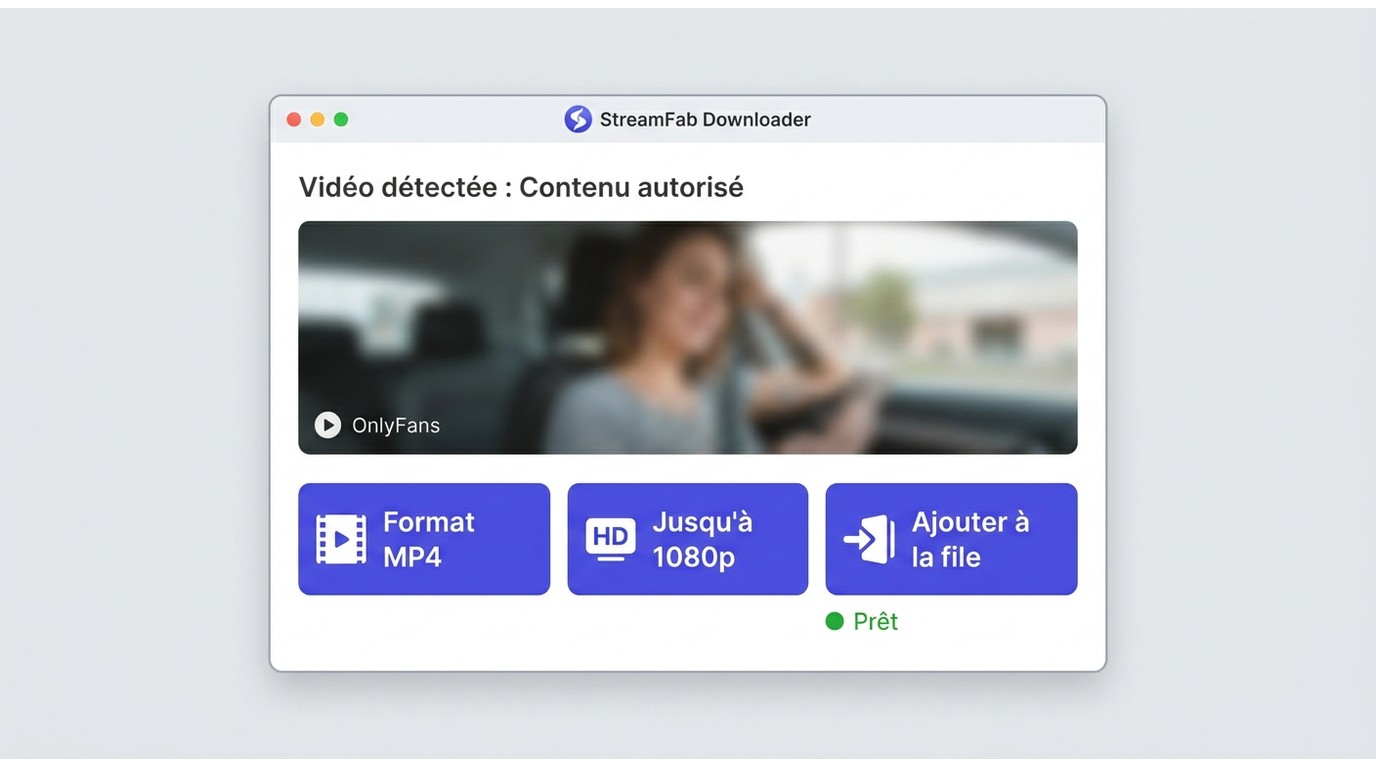This screenshot has height=768, width=1376.
Task: Click the Prêt status text
Action: pyautogui.click(x=876, y=621)
